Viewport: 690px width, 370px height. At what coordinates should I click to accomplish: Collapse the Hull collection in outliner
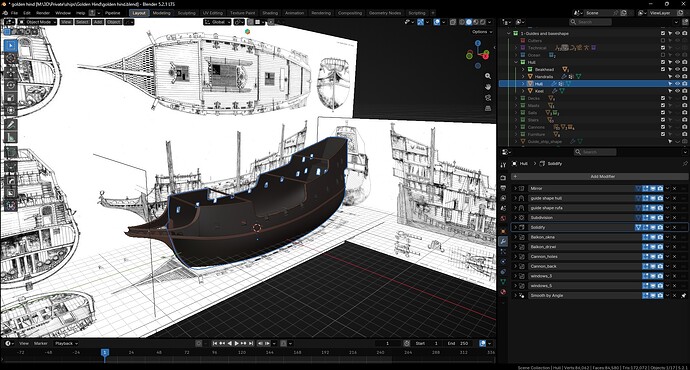point(516,62)
